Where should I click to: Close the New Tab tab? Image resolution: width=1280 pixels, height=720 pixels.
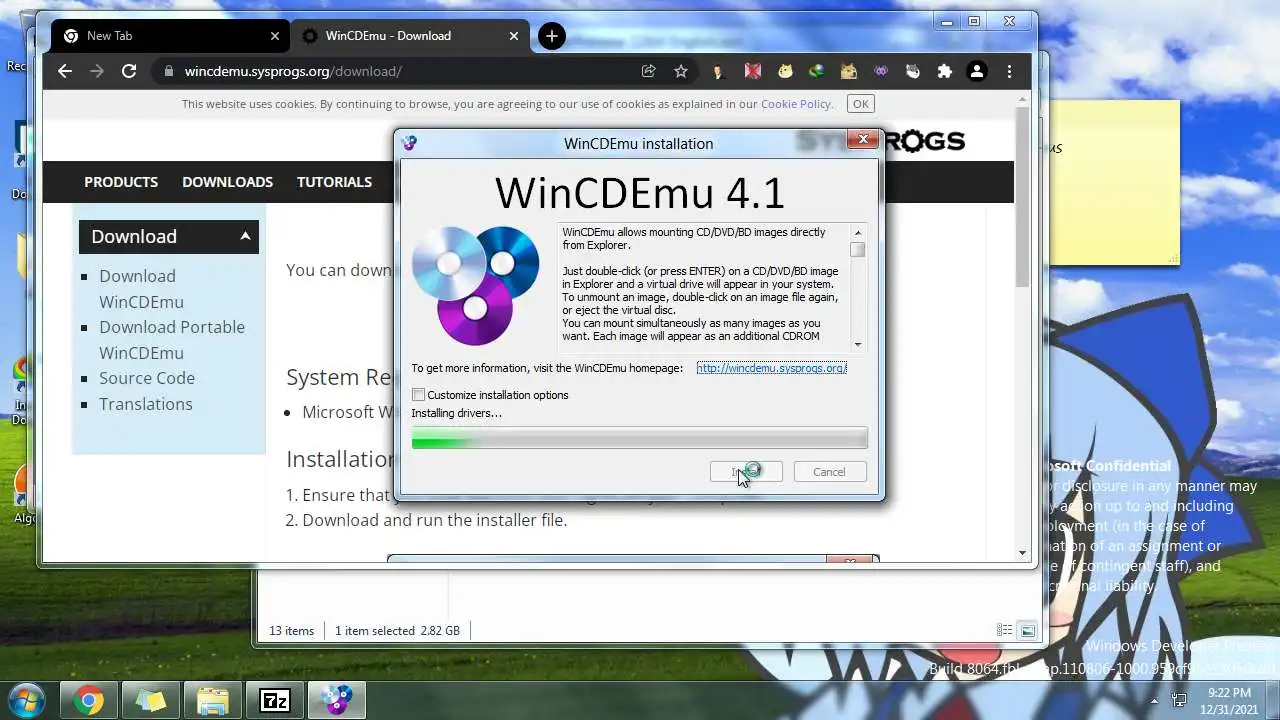(275, 36)
